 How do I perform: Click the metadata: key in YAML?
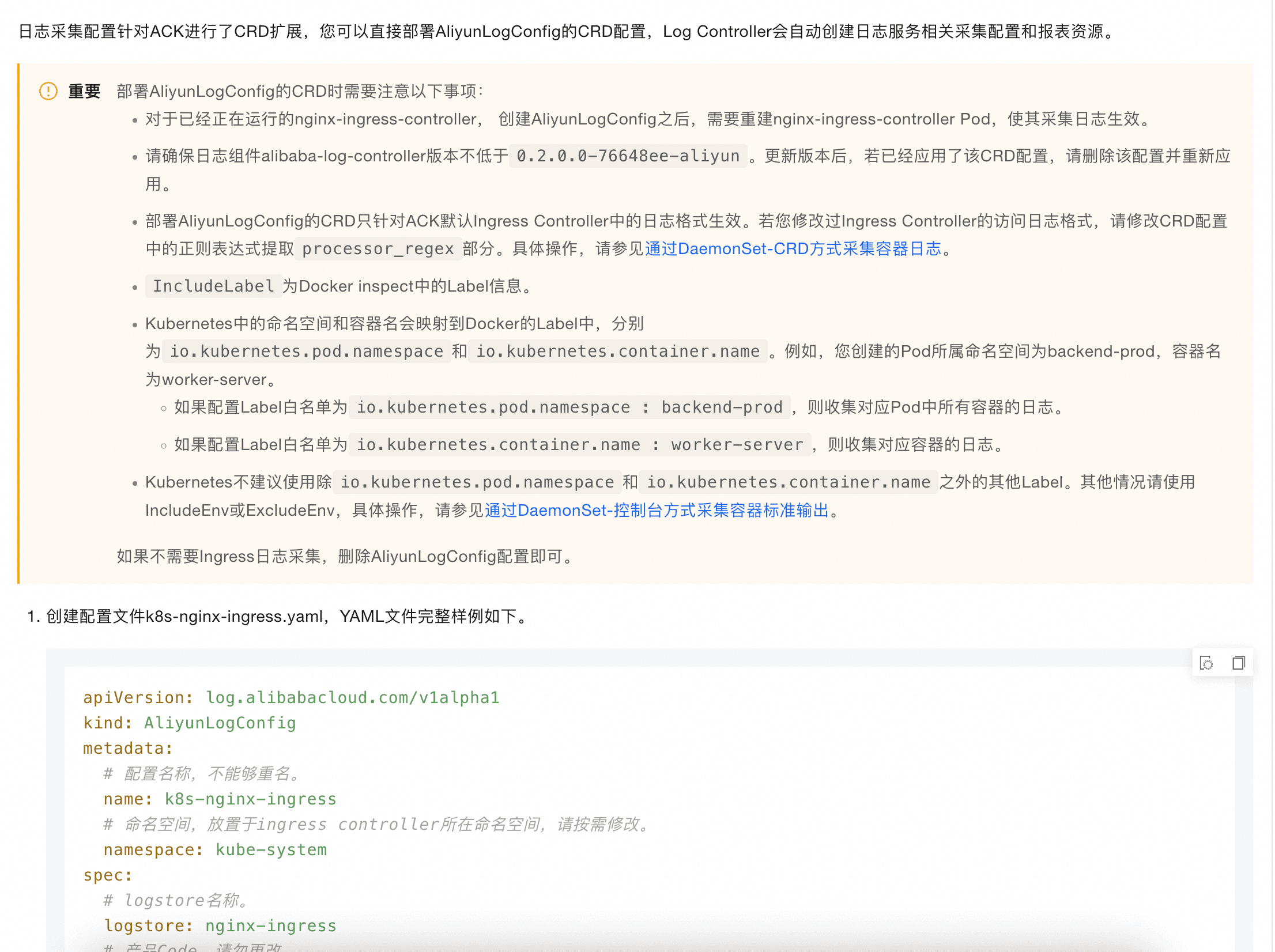[x=127, y=749]
